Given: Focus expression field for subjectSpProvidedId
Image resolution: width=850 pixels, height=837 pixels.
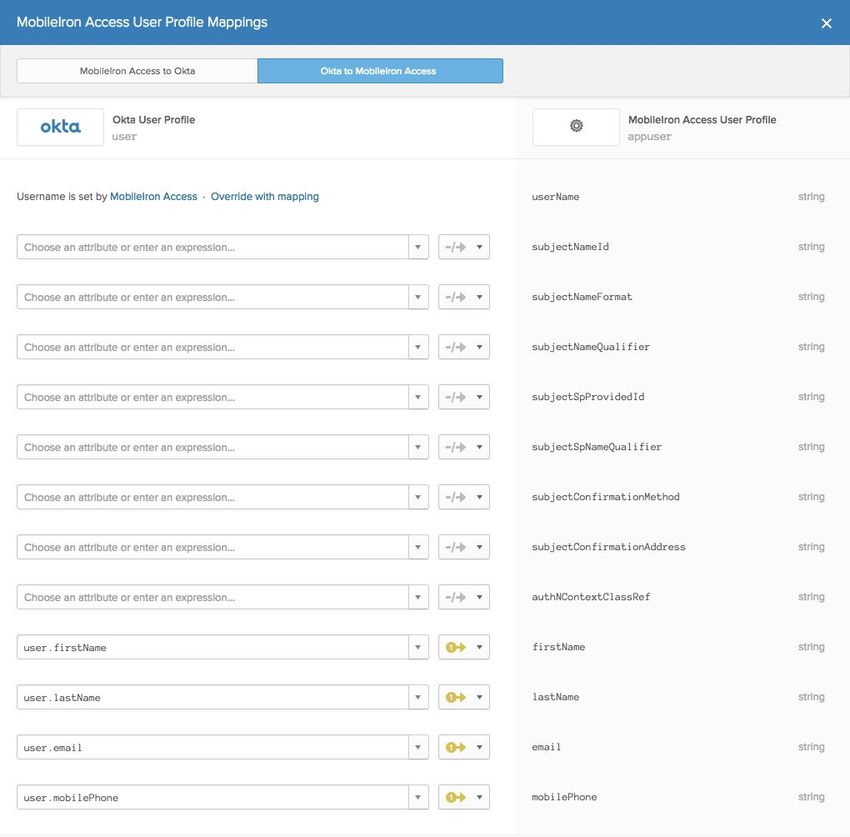Looking at the screenshot, I should [x=212, y=397].
